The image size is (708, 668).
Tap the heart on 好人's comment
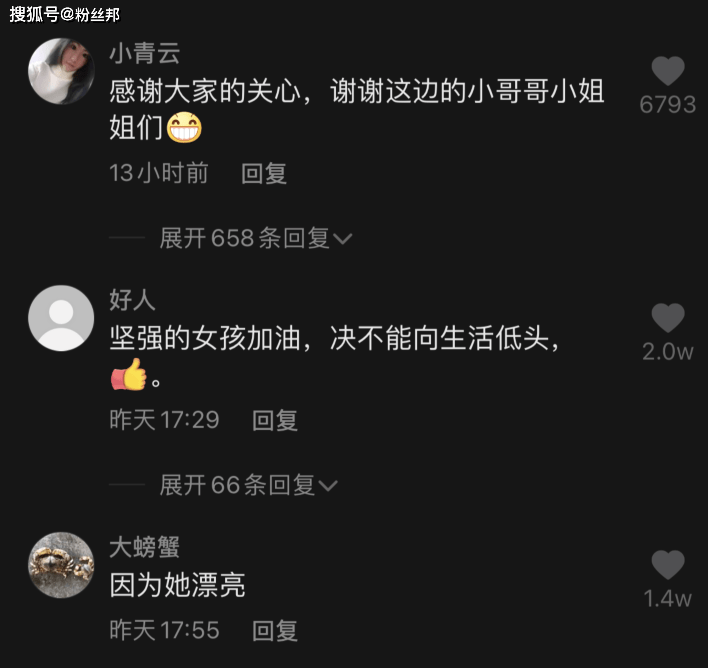668,318
